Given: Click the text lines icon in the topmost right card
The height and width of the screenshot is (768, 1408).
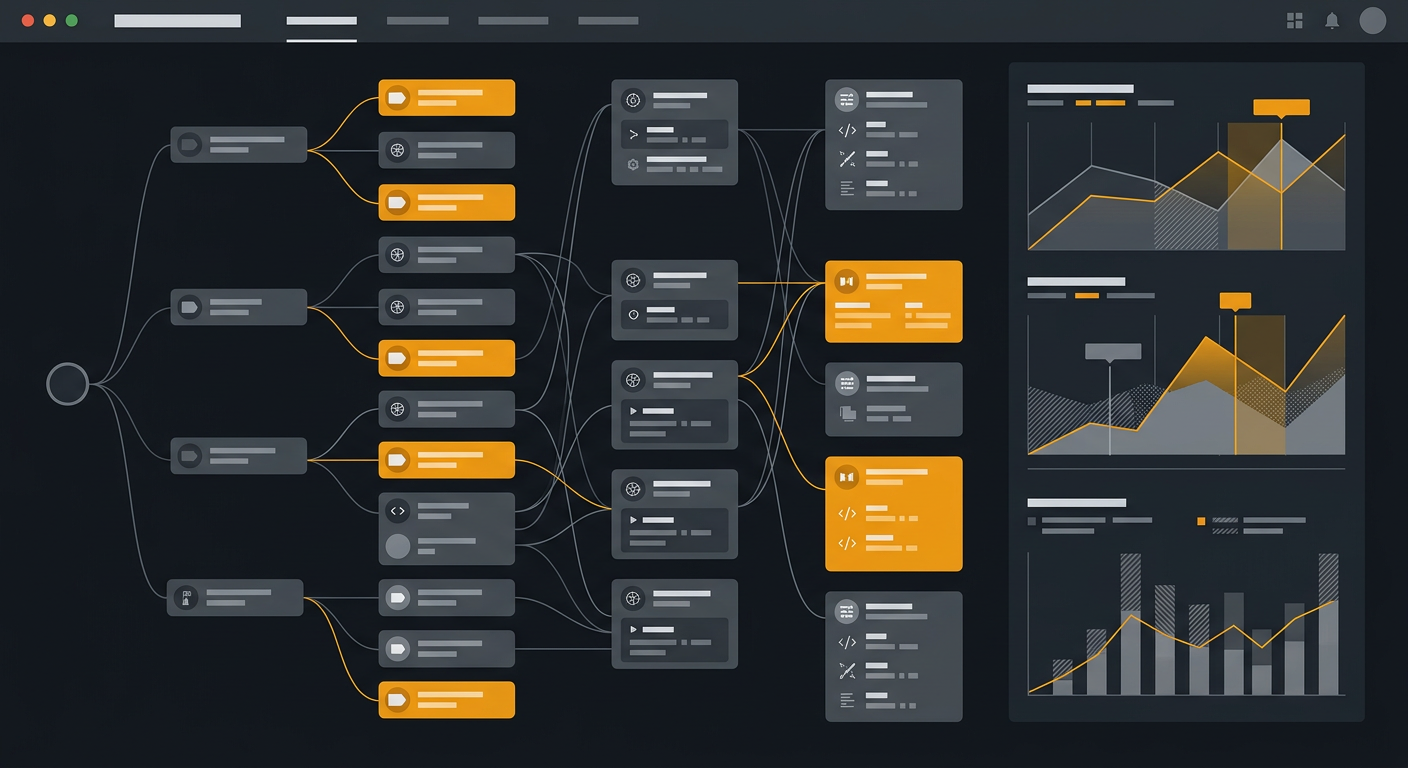Looking at the screenshot, I should 847,187.
